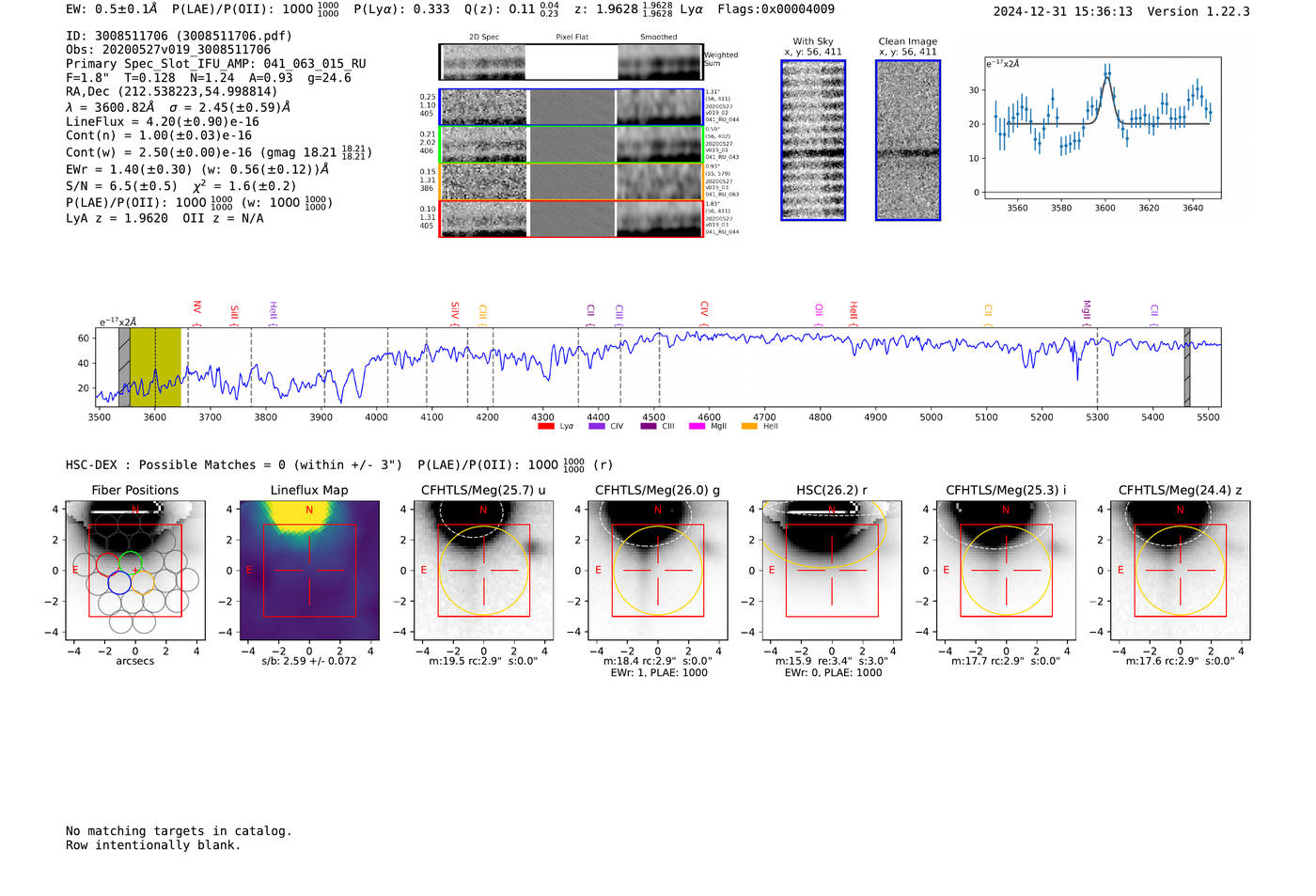Click the Pixel Flat column heading
Image resolution: width=1316 pixels, height=896 pixels.
point(572,38)
